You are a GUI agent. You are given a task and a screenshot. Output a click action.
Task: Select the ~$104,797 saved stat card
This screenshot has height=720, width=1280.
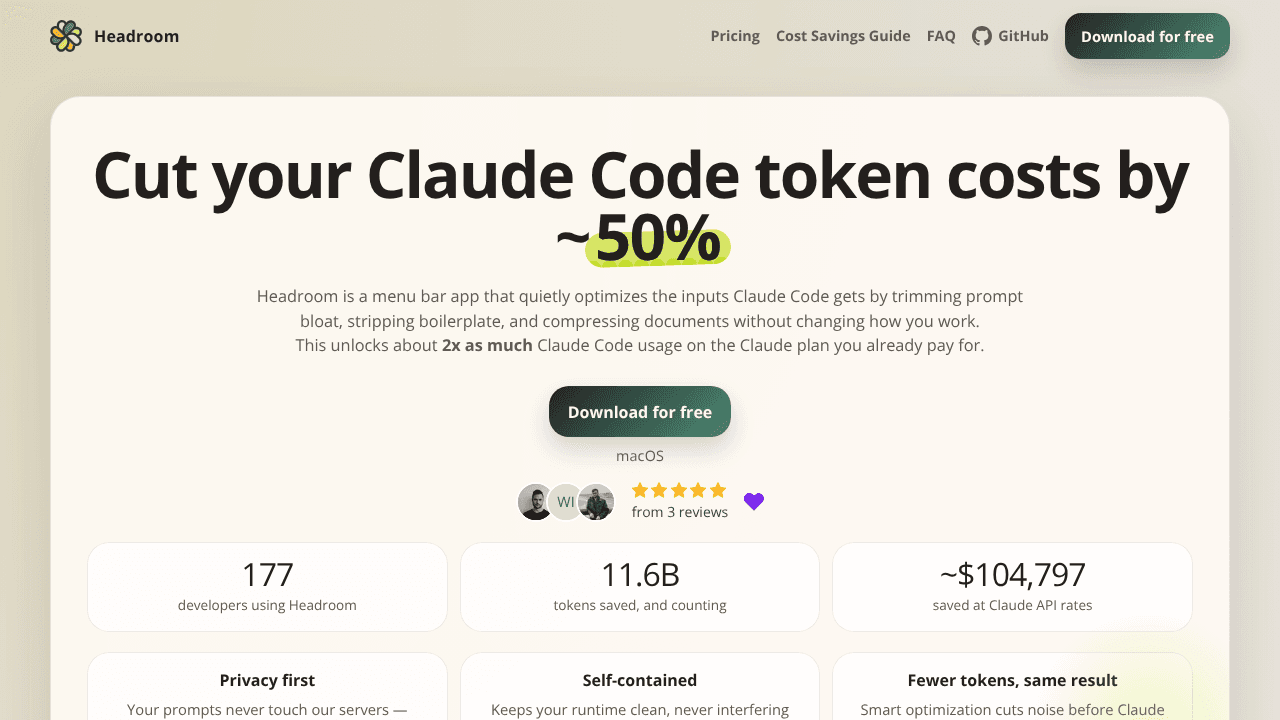click(x=1012, y=587)
